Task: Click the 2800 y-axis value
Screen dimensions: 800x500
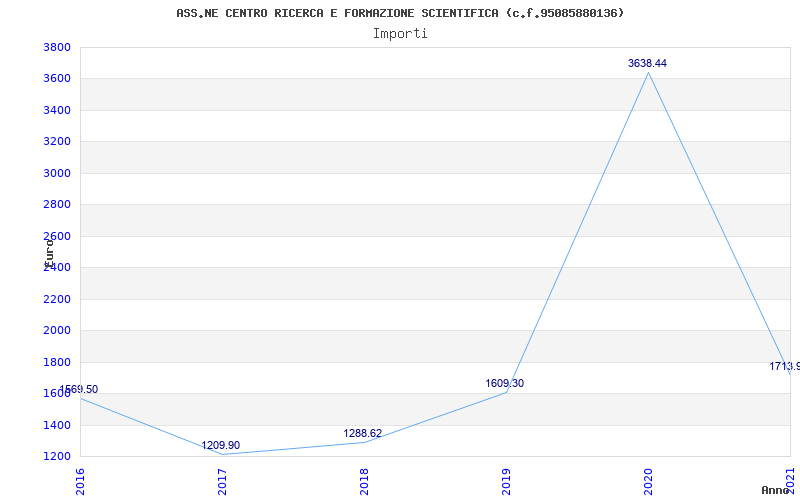Action: tap(57, 205)
